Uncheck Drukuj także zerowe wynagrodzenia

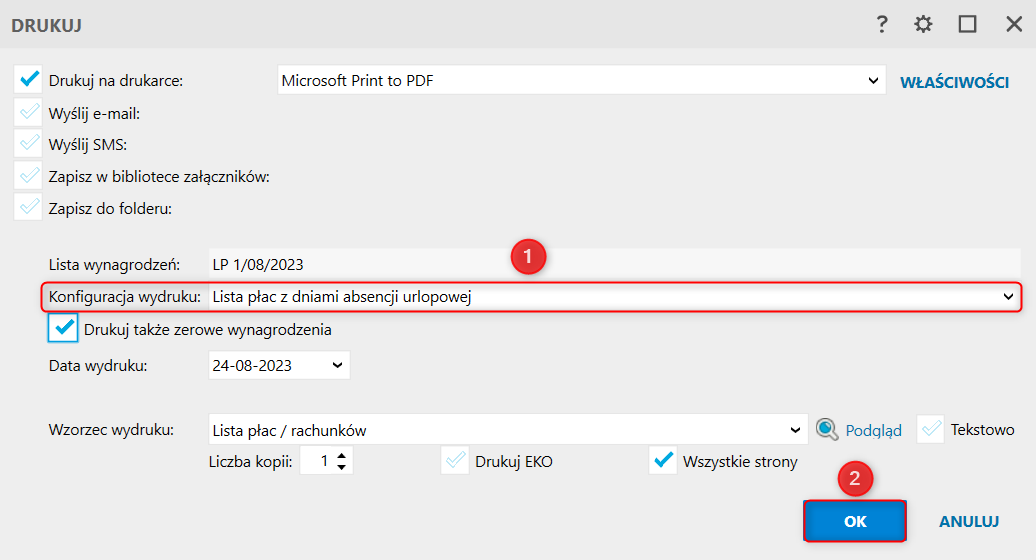pyautogui.click(x=64, y=328)
